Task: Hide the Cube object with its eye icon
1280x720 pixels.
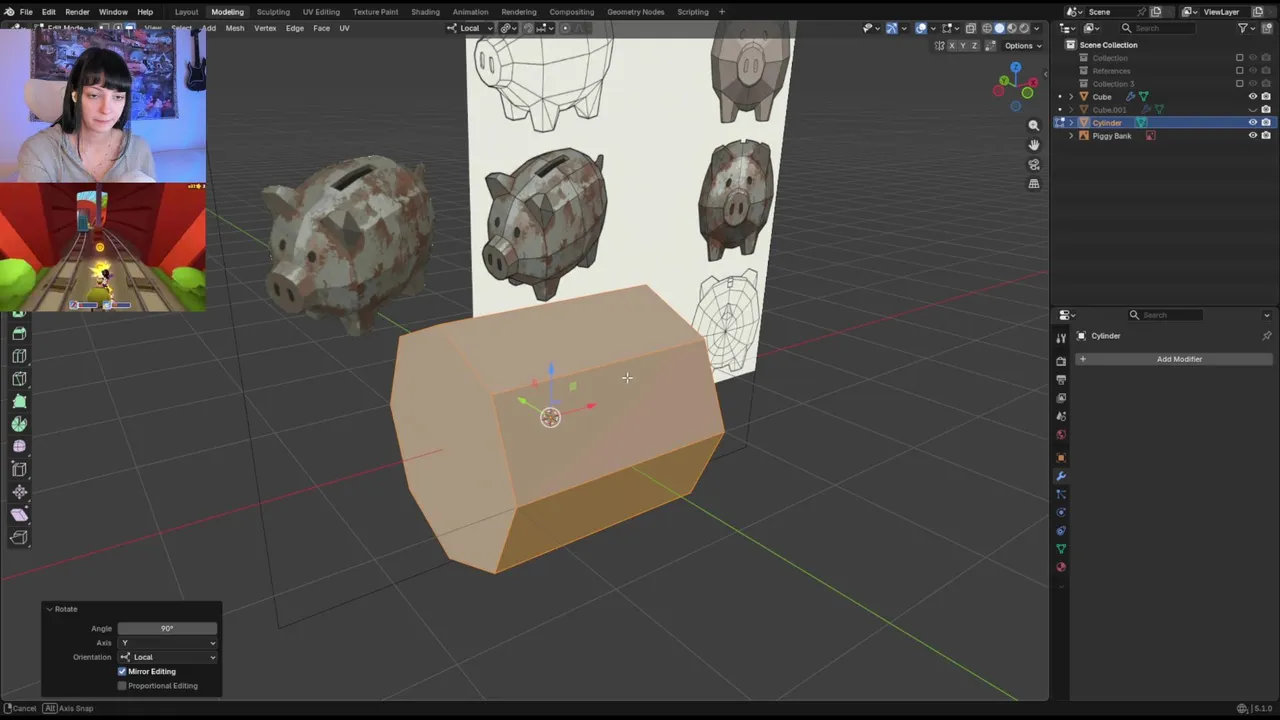Action: [x=1253, y=97]
